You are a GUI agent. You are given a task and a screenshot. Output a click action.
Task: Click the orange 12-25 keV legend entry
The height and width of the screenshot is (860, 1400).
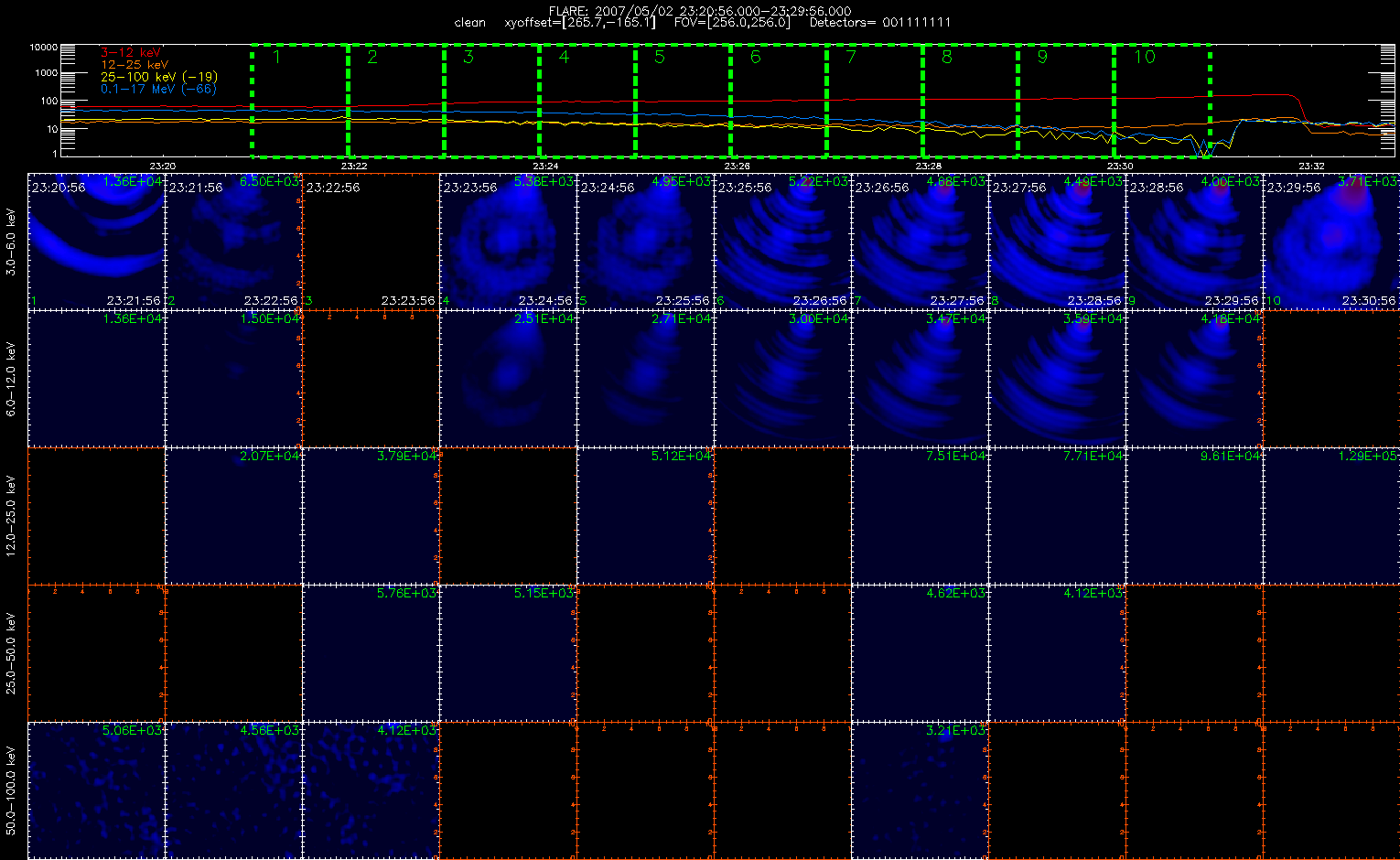134,65
